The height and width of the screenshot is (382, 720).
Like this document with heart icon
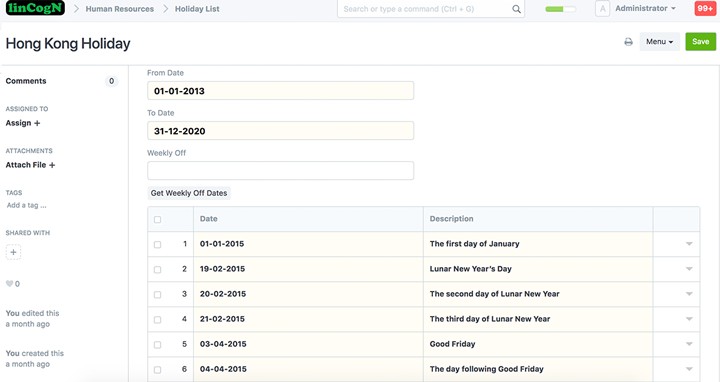(9, 284)
